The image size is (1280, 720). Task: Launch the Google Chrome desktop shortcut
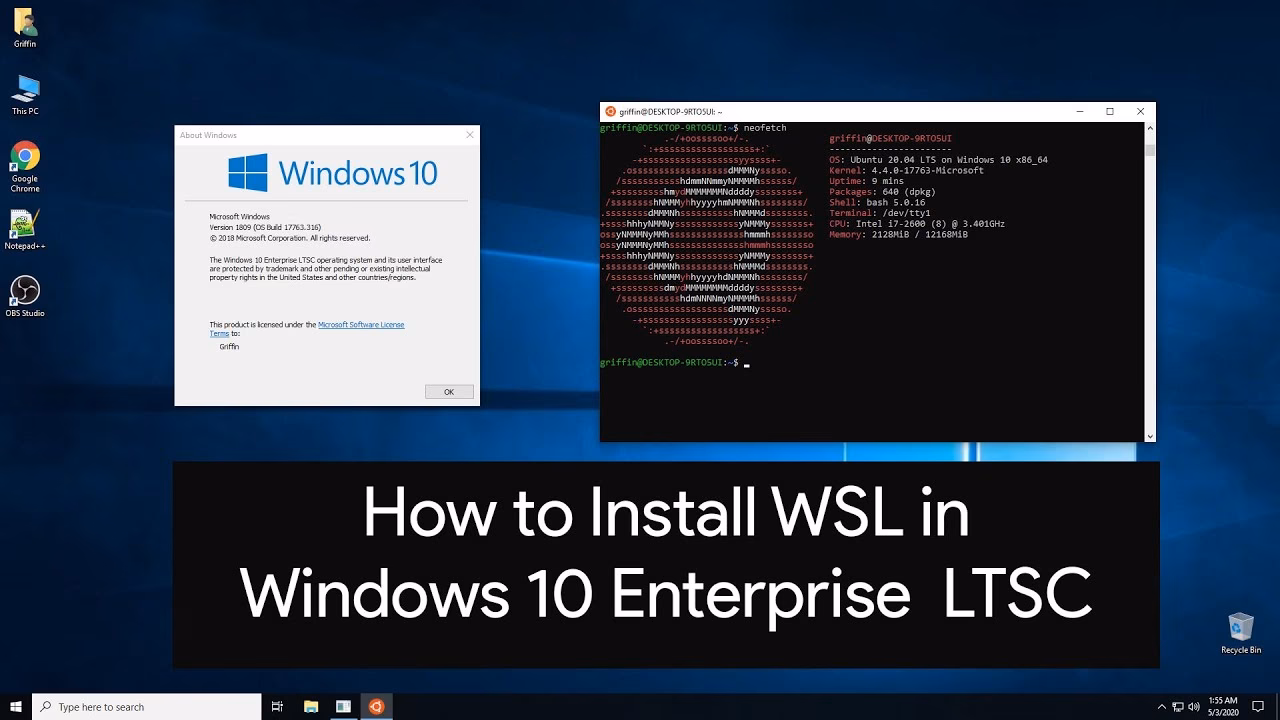tap(25, 167)
